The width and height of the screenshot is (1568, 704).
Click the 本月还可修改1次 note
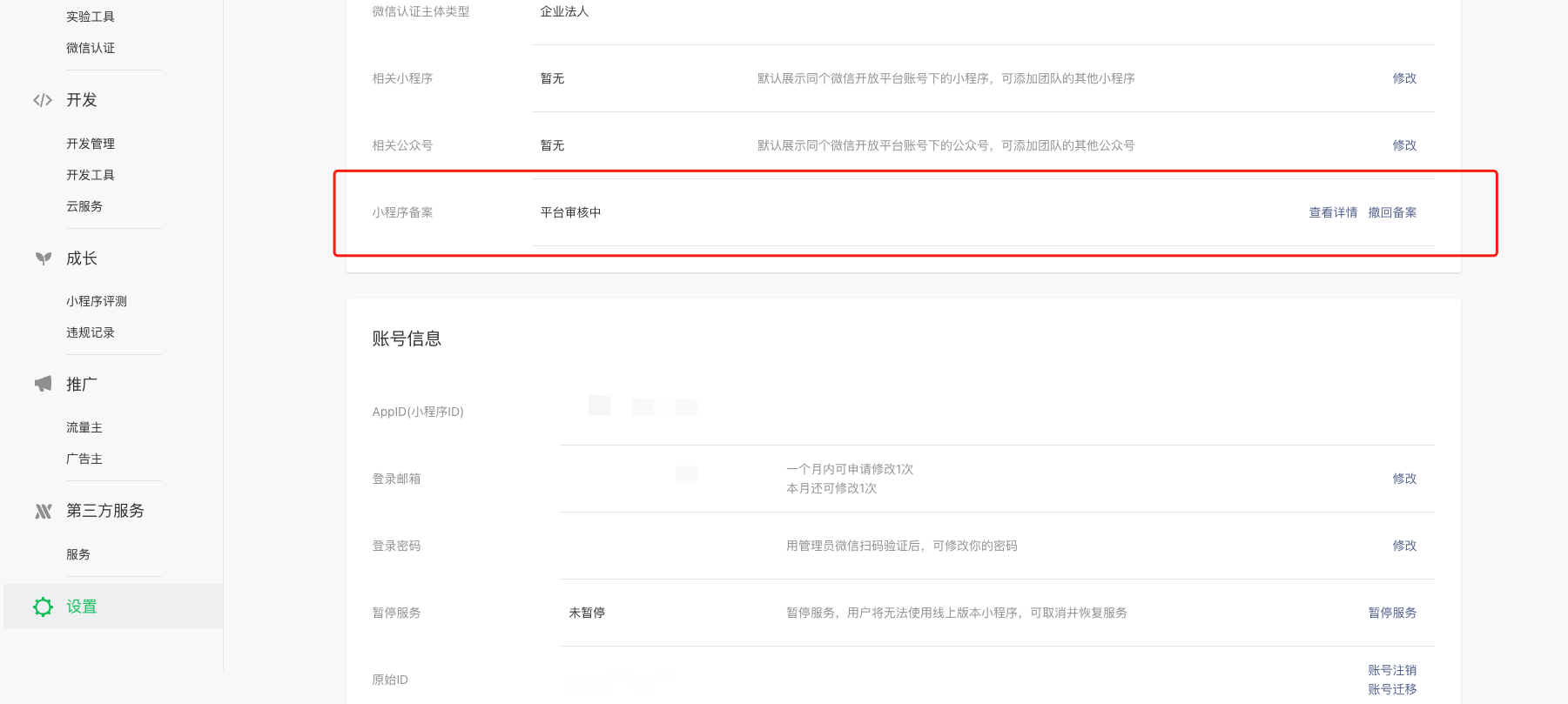831,488
